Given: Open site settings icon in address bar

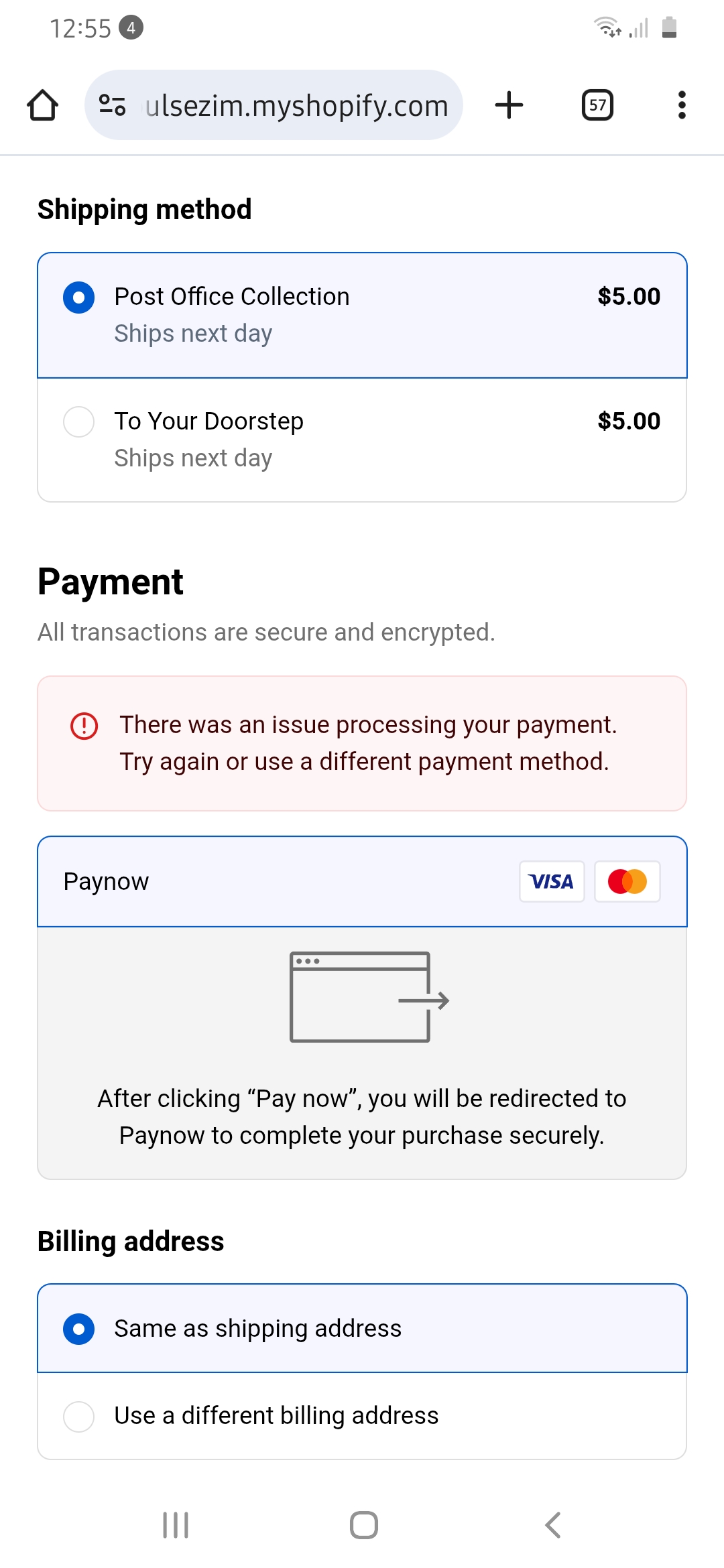Looking at the screenshot, I should click(112, 105).
